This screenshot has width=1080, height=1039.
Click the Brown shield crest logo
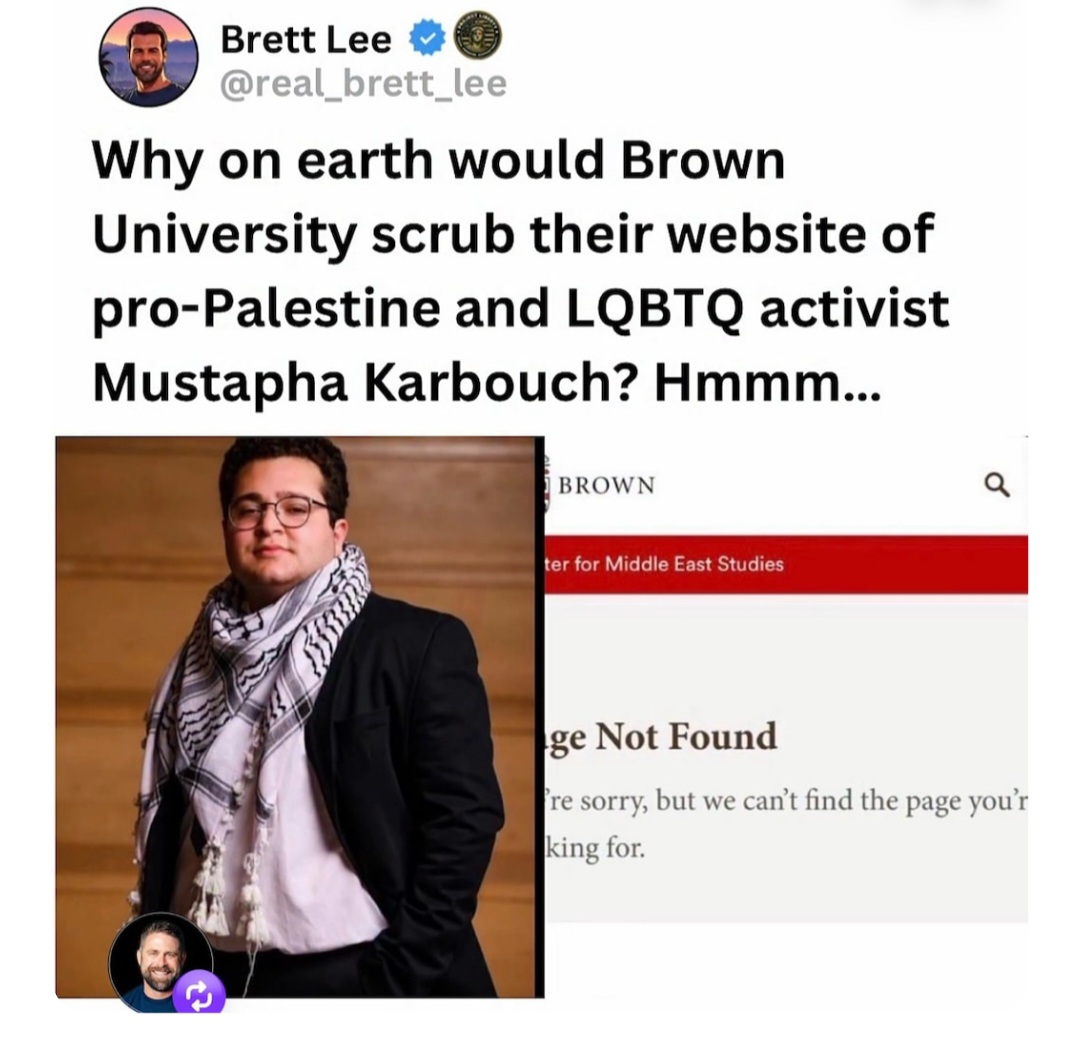[548, 484]
